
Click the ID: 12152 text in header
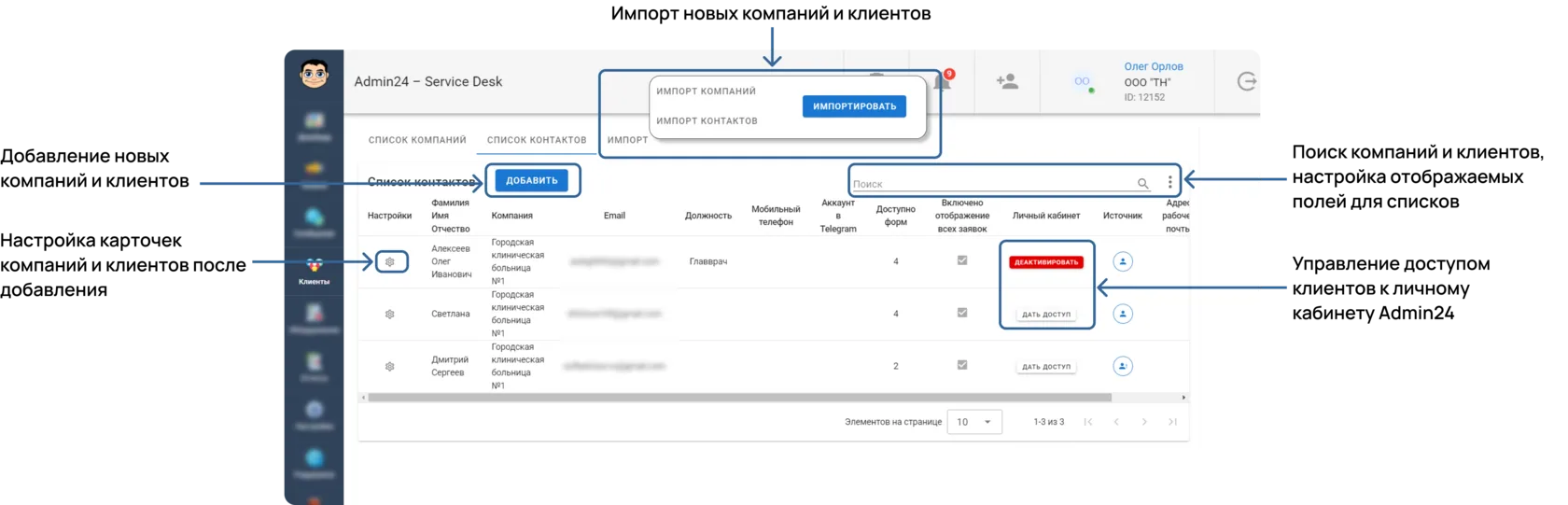pyautogui.click(x=1144, y=97)
